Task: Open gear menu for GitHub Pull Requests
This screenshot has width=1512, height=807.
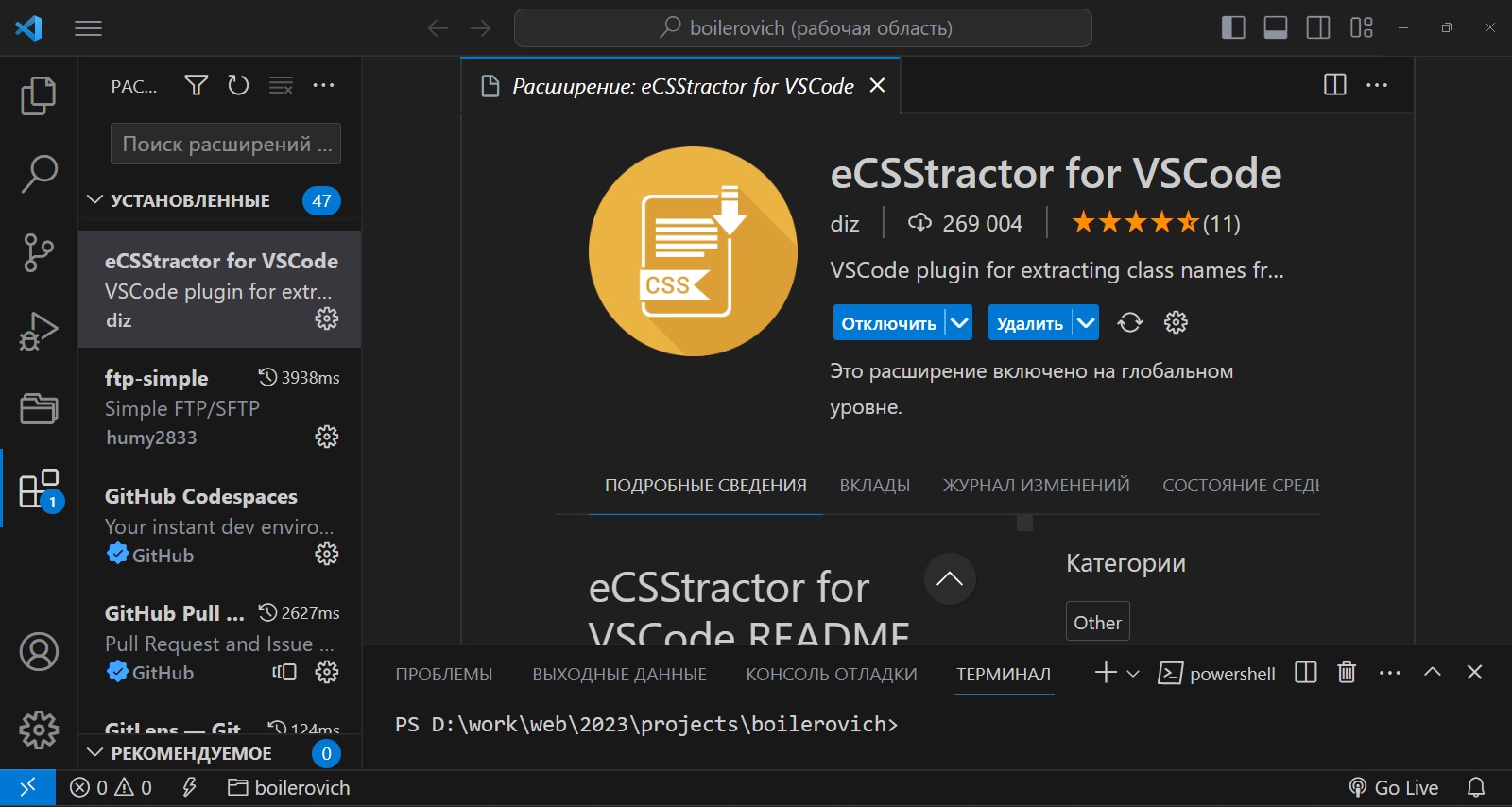Action: tap(326, 672)
